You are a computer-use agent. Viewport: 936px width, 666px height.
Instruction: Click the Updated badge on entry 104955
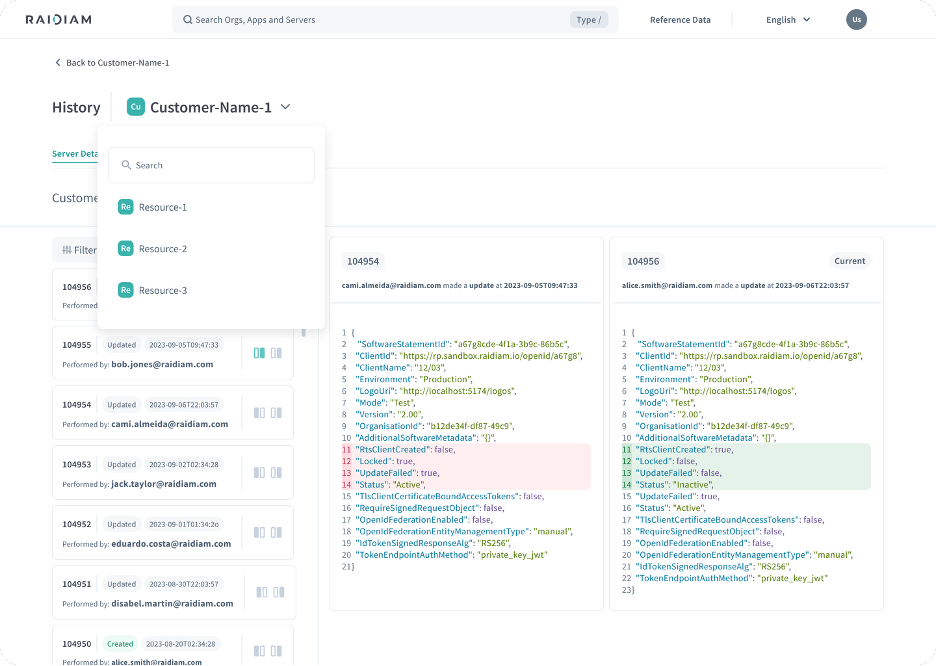(122, 345)
